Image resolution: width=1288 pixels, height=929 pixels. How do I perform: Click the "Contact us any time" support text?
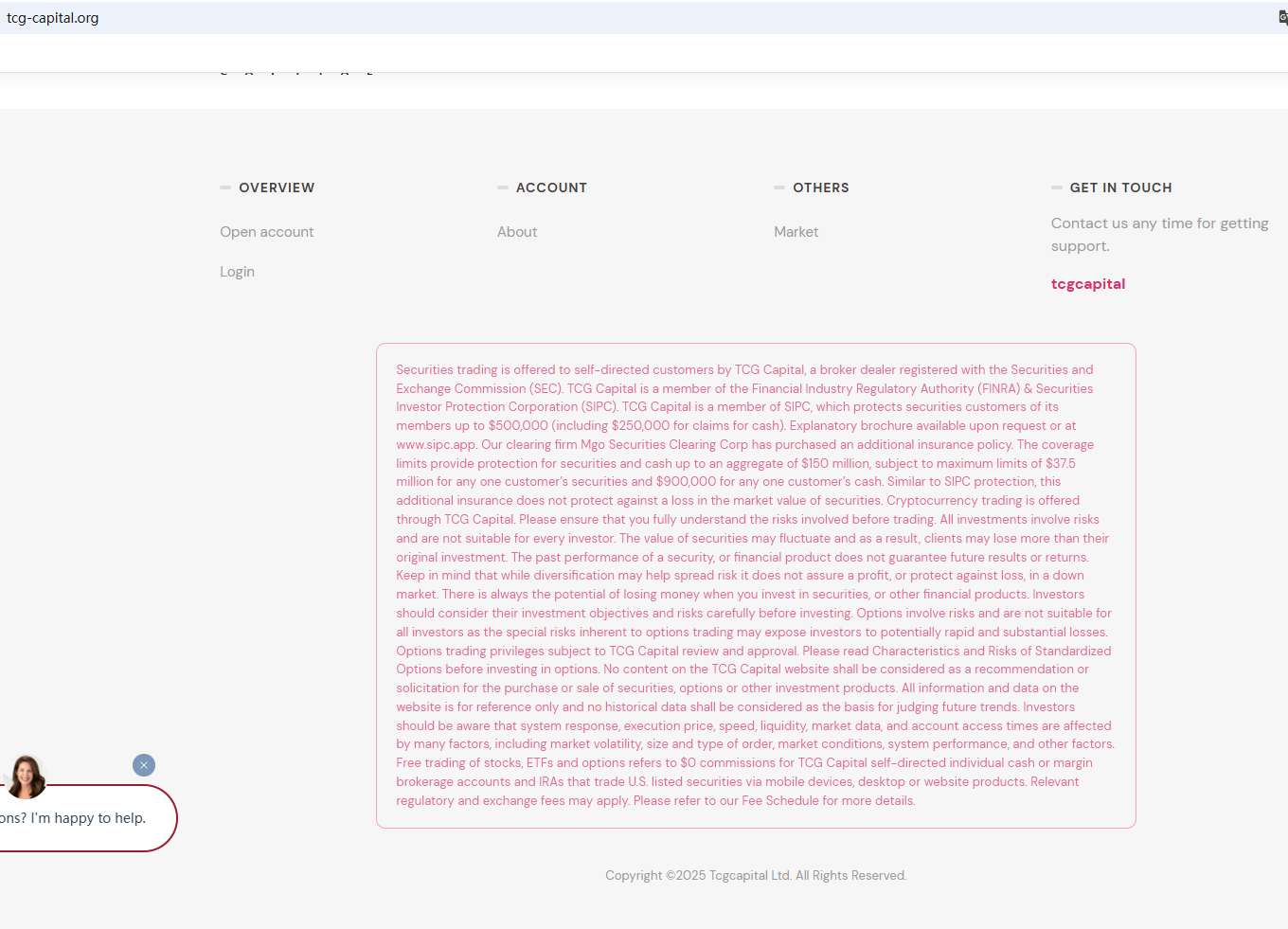[1160, 235]
